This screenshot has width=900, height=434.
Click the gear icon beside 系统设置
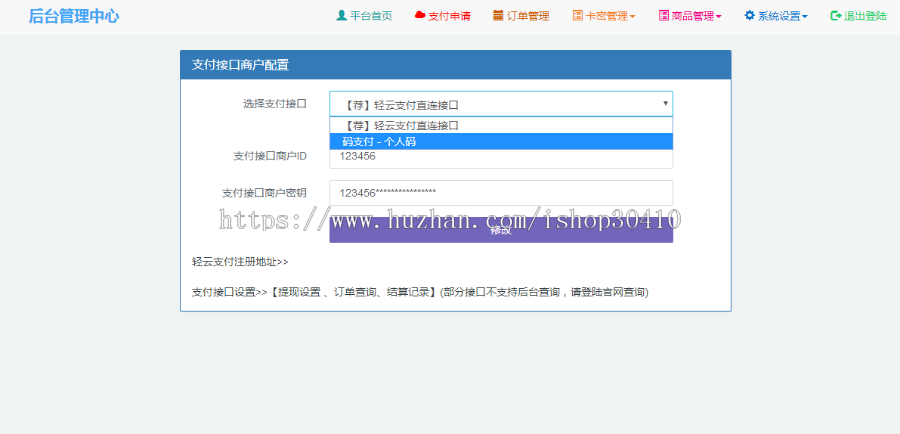click(750, 16)
